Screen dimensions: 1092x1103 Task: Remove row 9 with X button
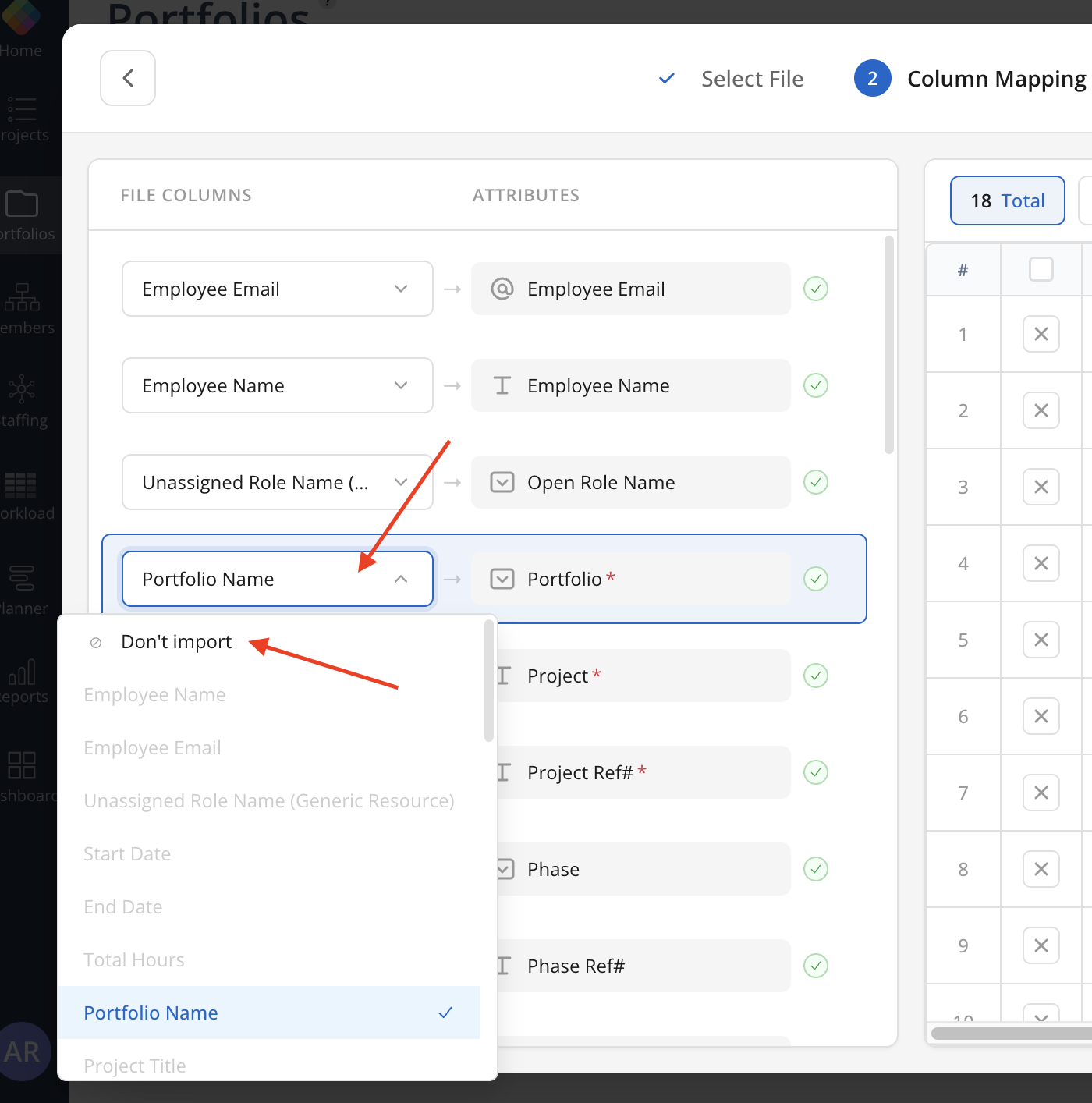pyautogui.click(x=1041, y=945)
